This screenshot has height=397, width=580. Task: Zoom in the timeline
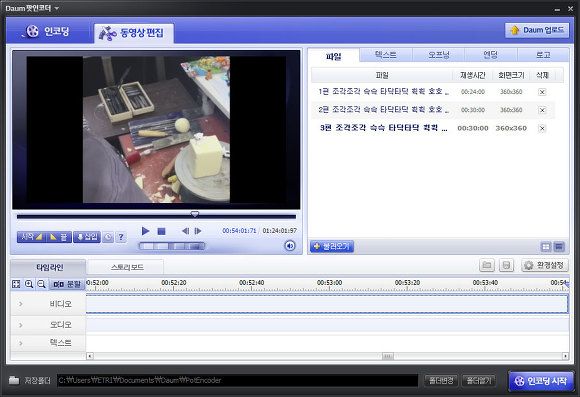[x=29, y=284]
